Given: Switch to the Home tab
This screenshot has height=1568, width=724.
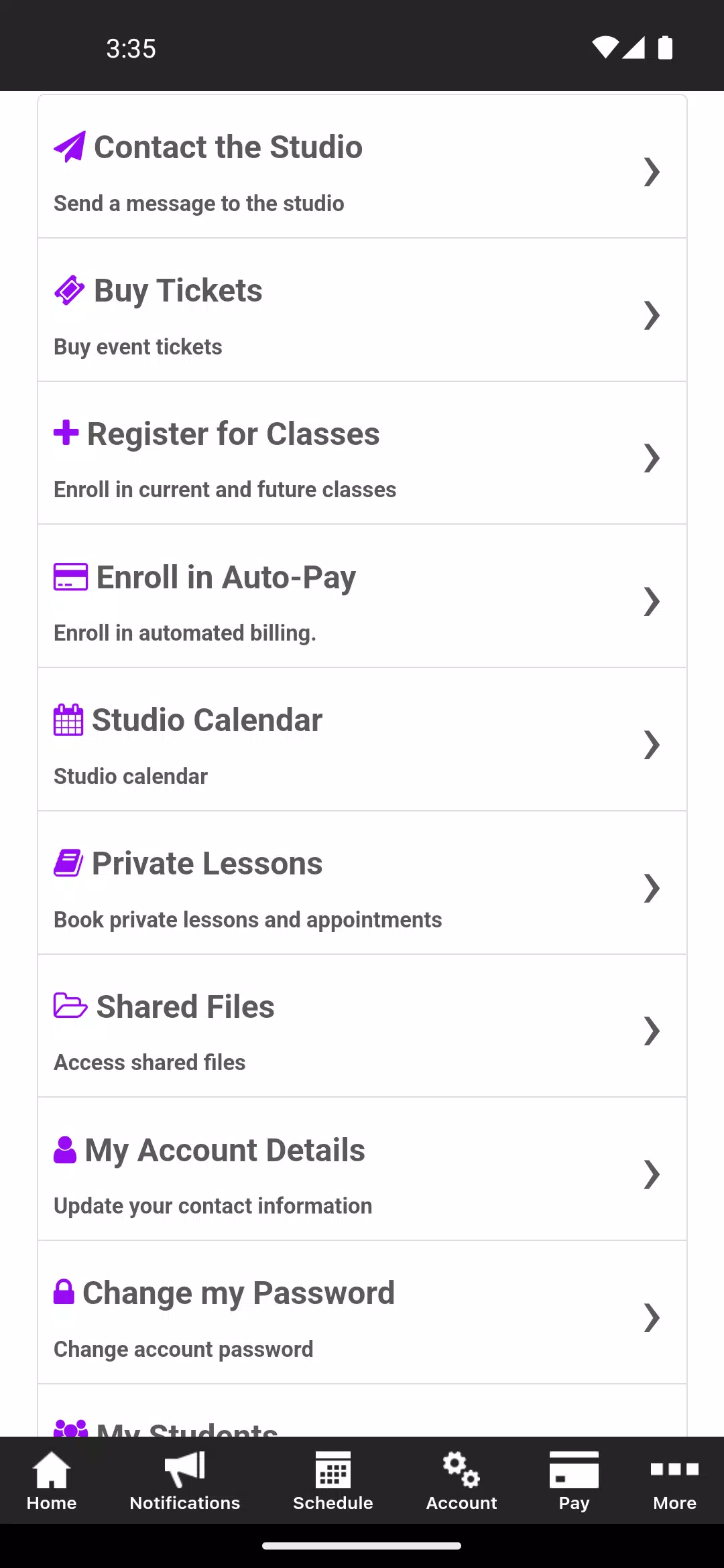Looking at the screenshot, I should pos(52,1481).
